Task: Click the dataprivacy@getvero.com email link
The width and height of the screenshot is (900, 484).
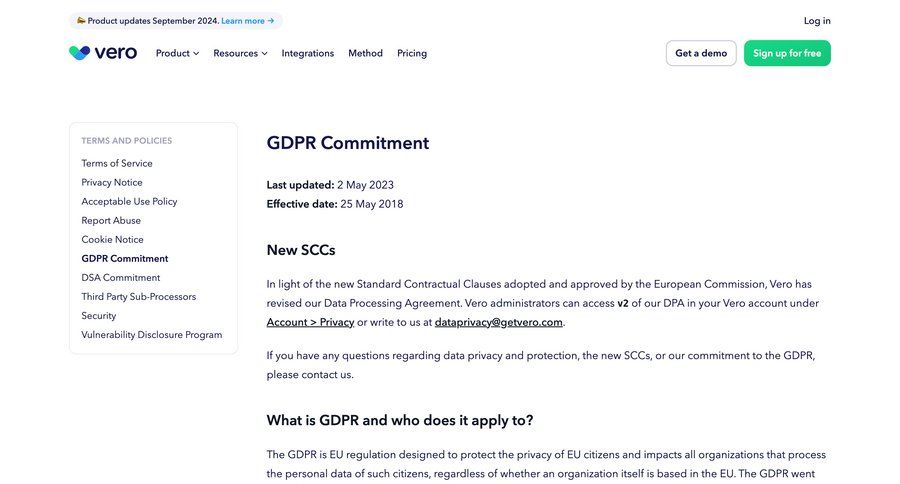Action: [x=499, y=322]
